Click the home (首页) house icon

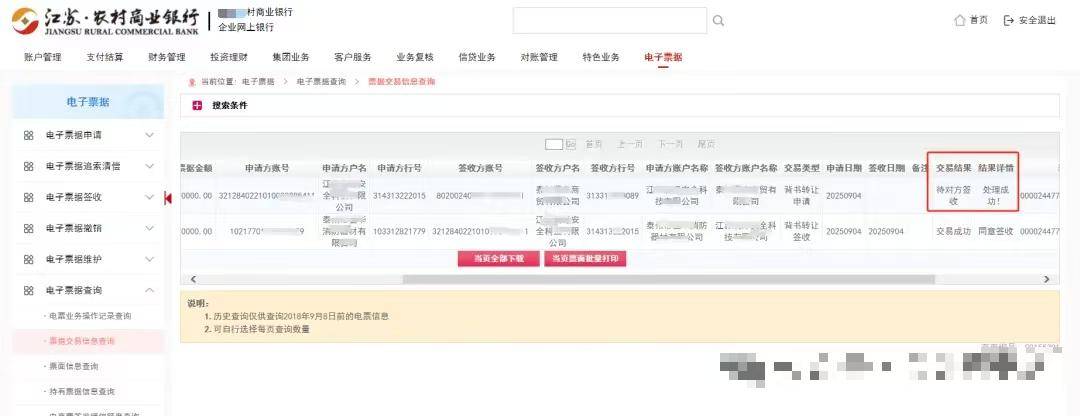(x=960, y=21)
